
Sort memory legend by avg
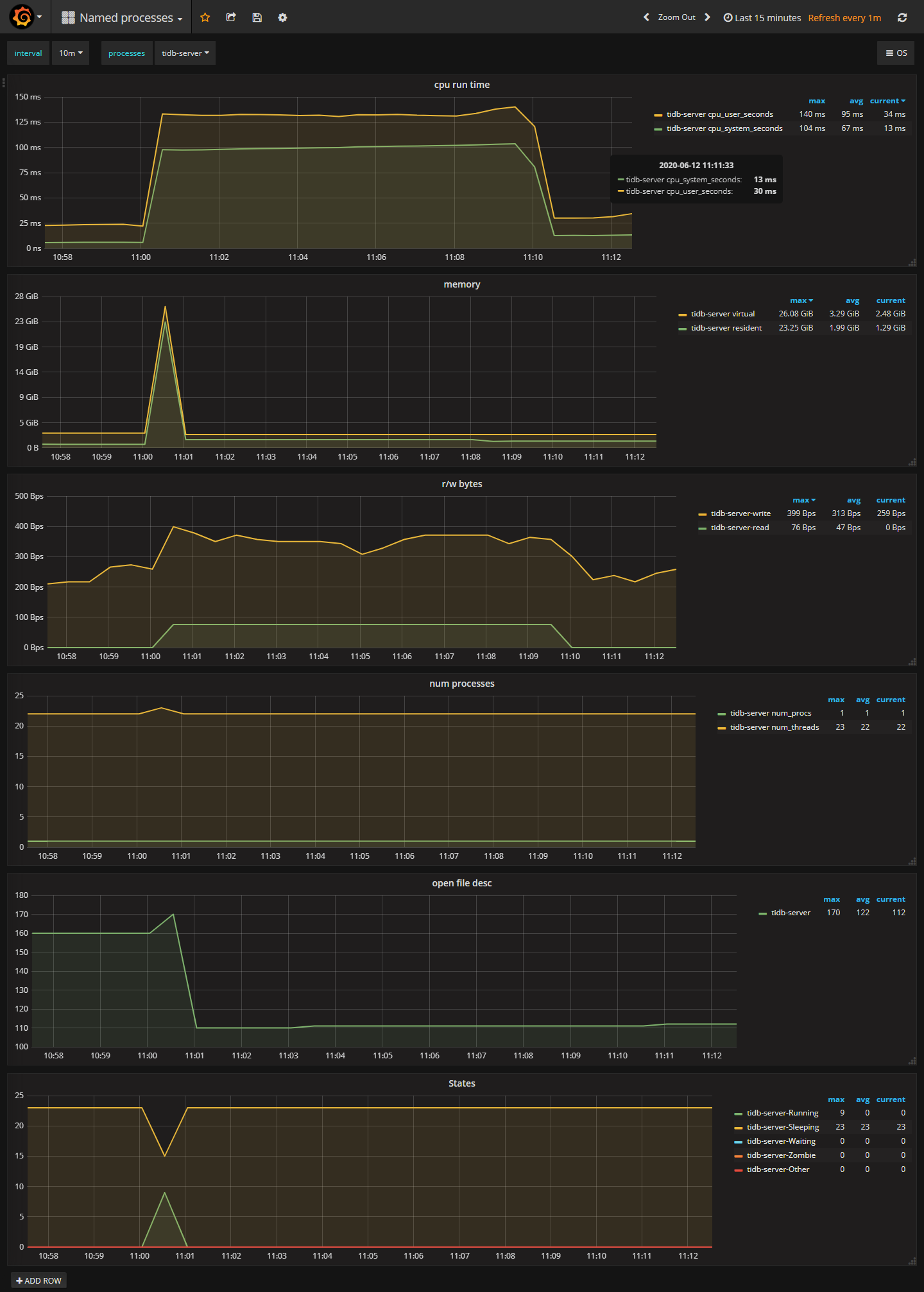(852, 300)
